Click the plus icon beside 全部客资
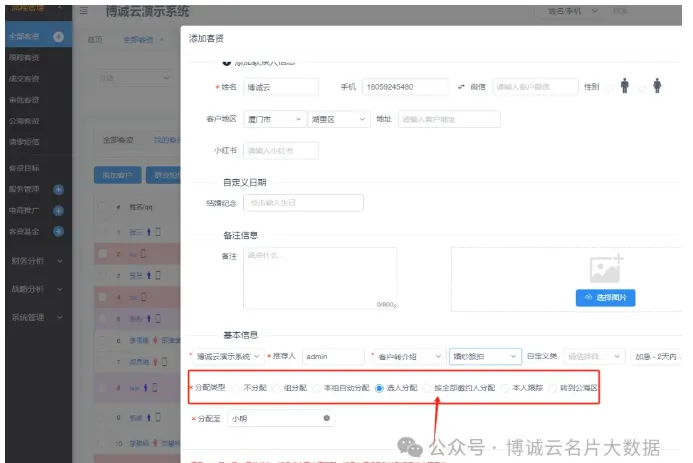The width and height of the screenshot is (693, 463). (x=58, y=37)
